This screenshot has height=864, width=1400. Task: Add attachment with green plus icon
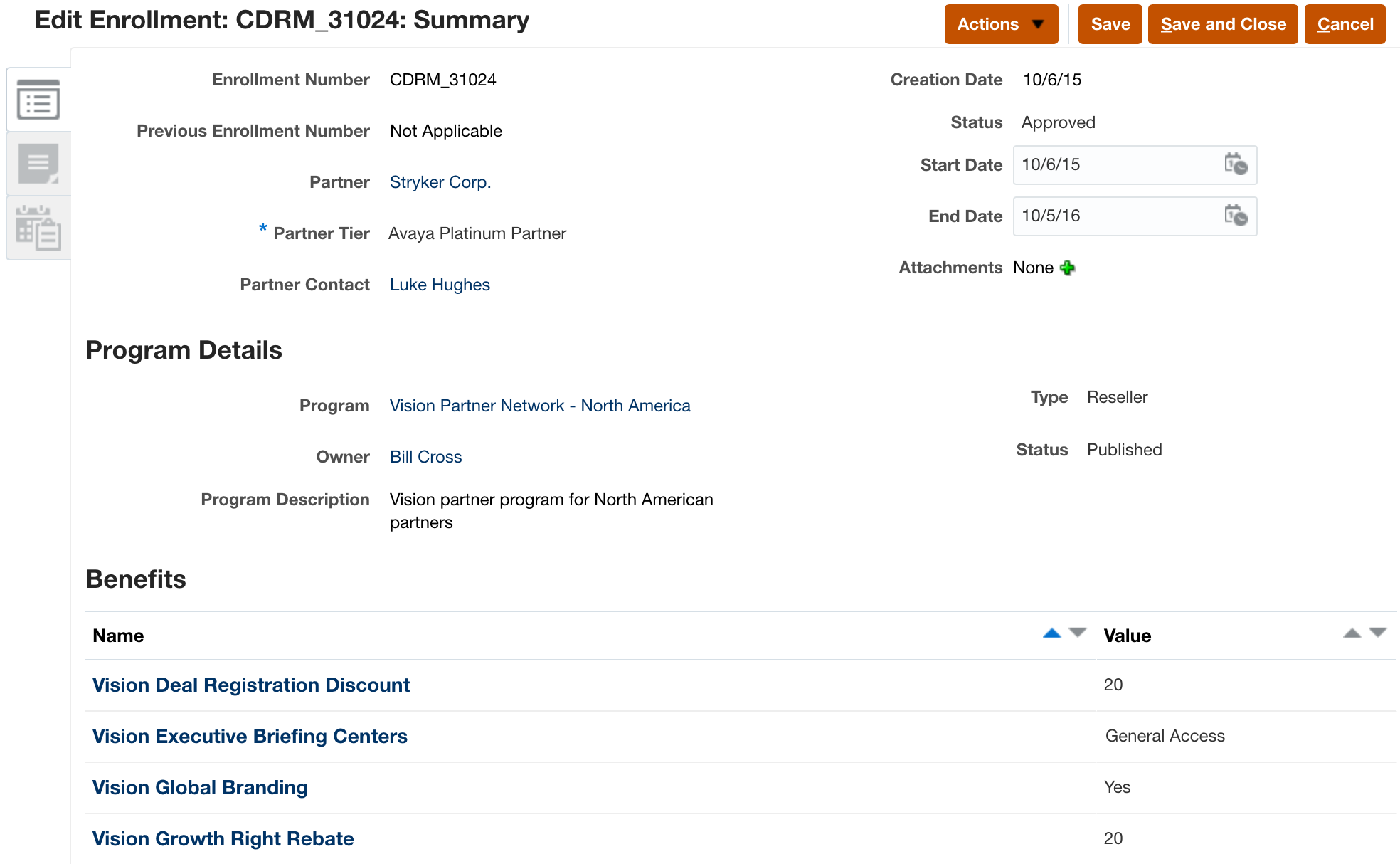[x=1067, y=268]
